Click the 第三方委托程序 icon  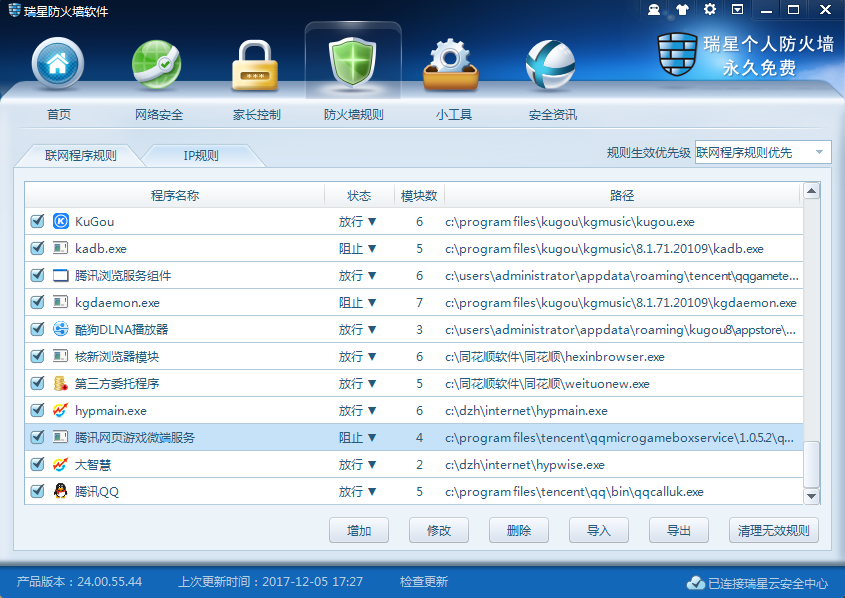[x=60, y=383]
